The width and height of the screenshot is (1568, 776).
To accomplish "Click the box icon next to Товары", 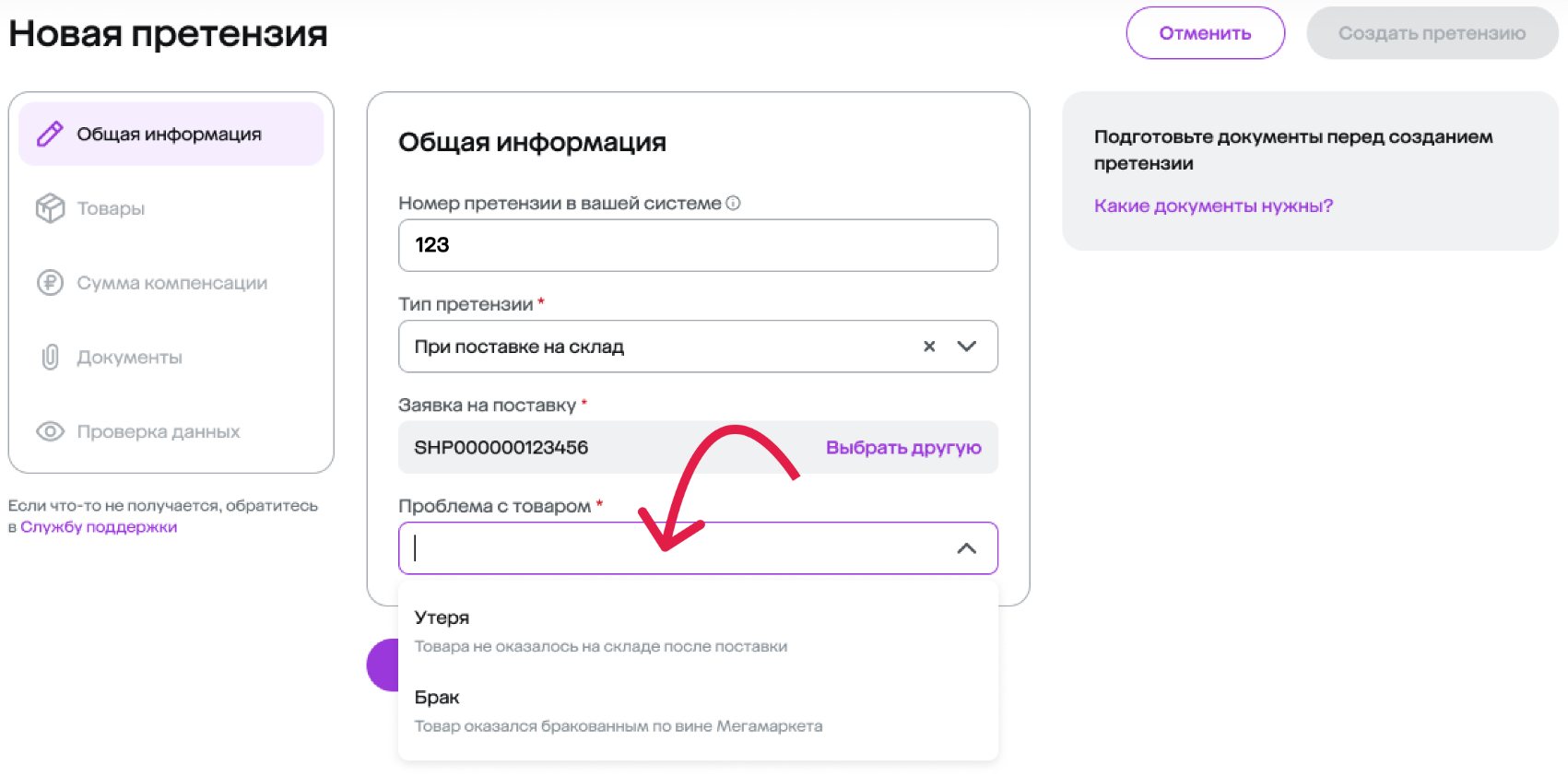I will pos(50,208).
